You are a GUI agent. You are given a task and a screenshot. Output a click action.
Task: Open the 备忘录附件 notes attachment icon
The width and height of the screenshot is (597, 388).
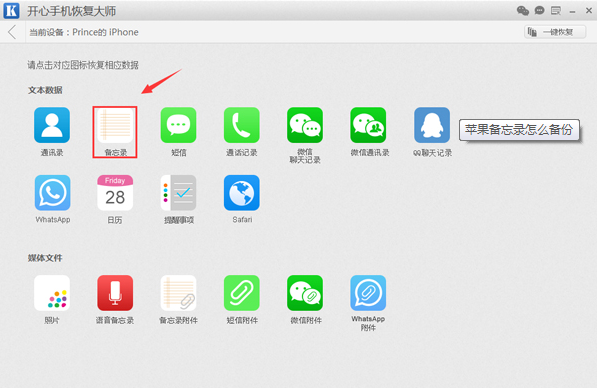(x=178, y=293)
